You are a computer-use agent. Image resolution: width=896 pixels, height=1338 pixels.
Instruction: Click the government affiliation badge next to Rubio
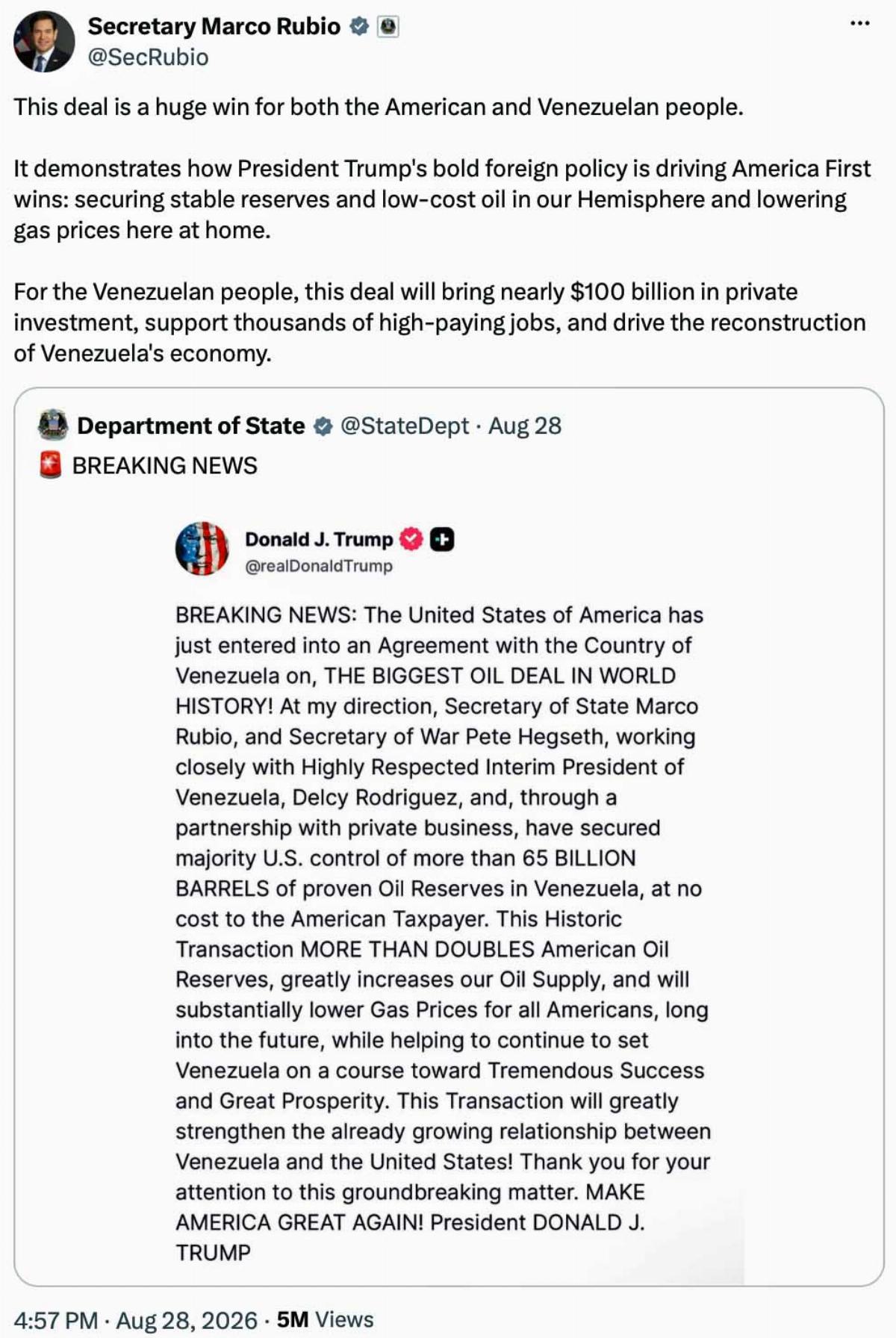(x=388, y=27)
